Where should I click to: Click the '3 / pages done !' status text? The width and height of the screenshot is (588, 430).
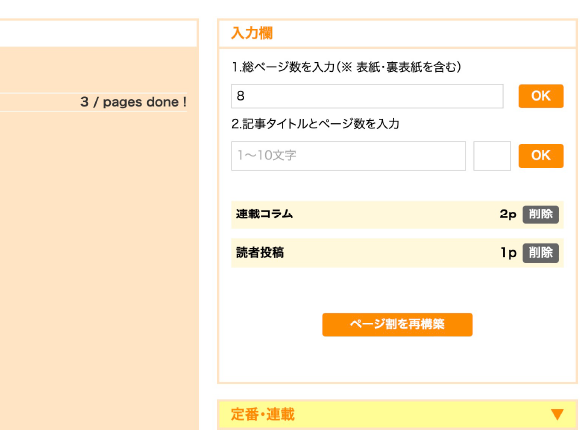134,102
